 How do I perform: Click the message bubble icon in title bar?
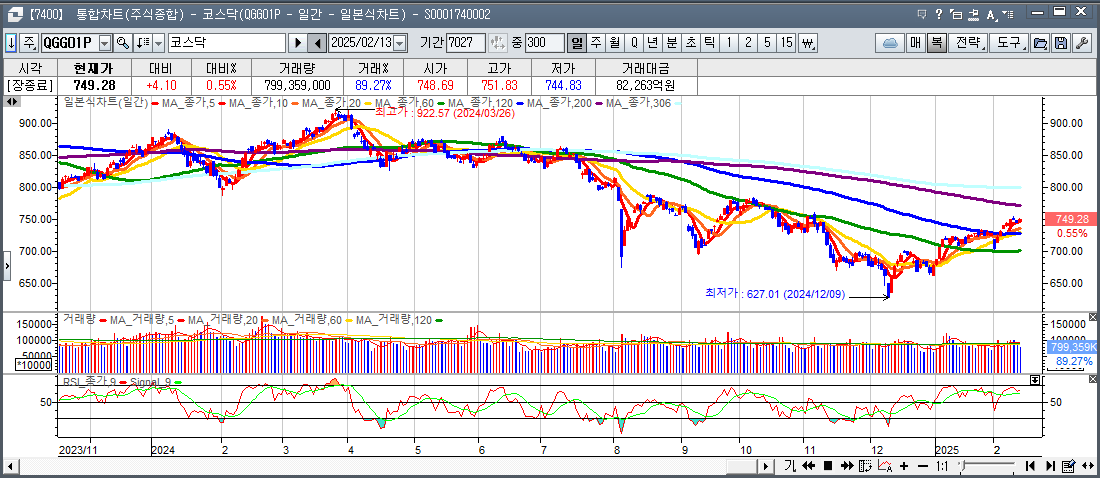[x=922, y=14]
